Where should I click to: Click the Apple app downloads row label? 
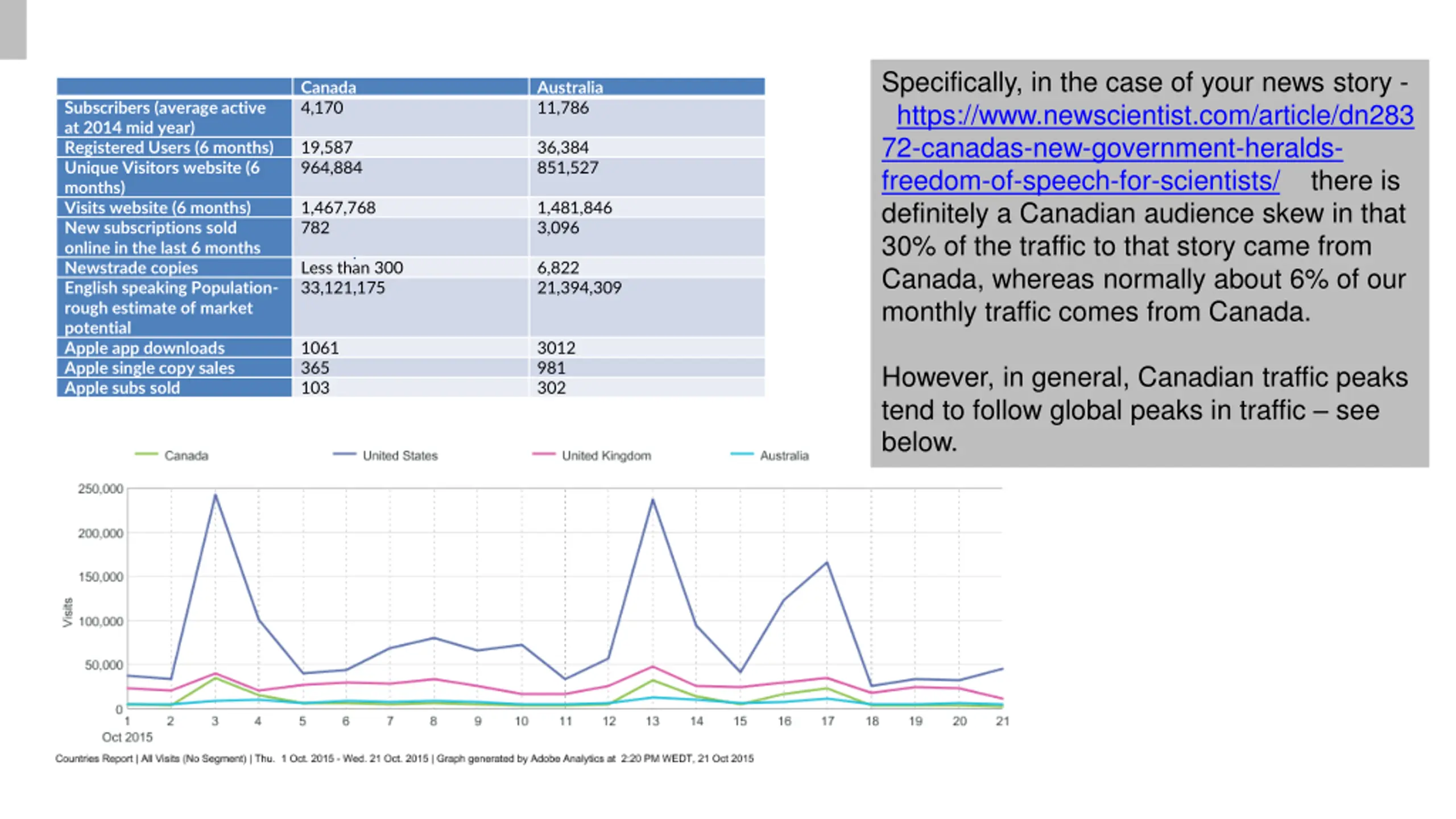(x=144, y=348)
